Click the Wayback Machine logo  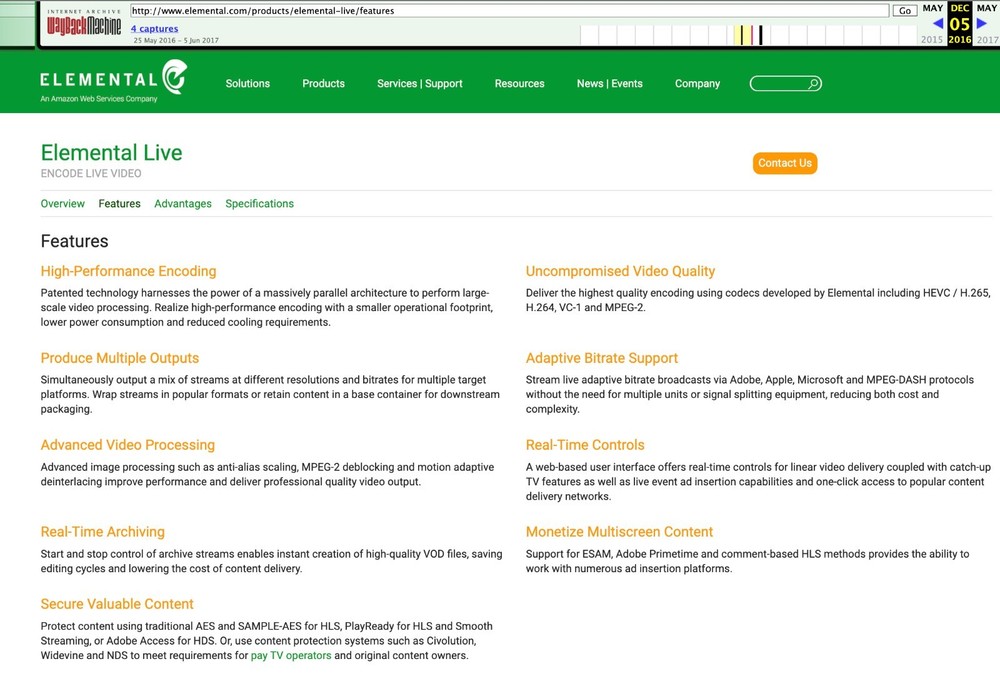(x=84, y=24)
